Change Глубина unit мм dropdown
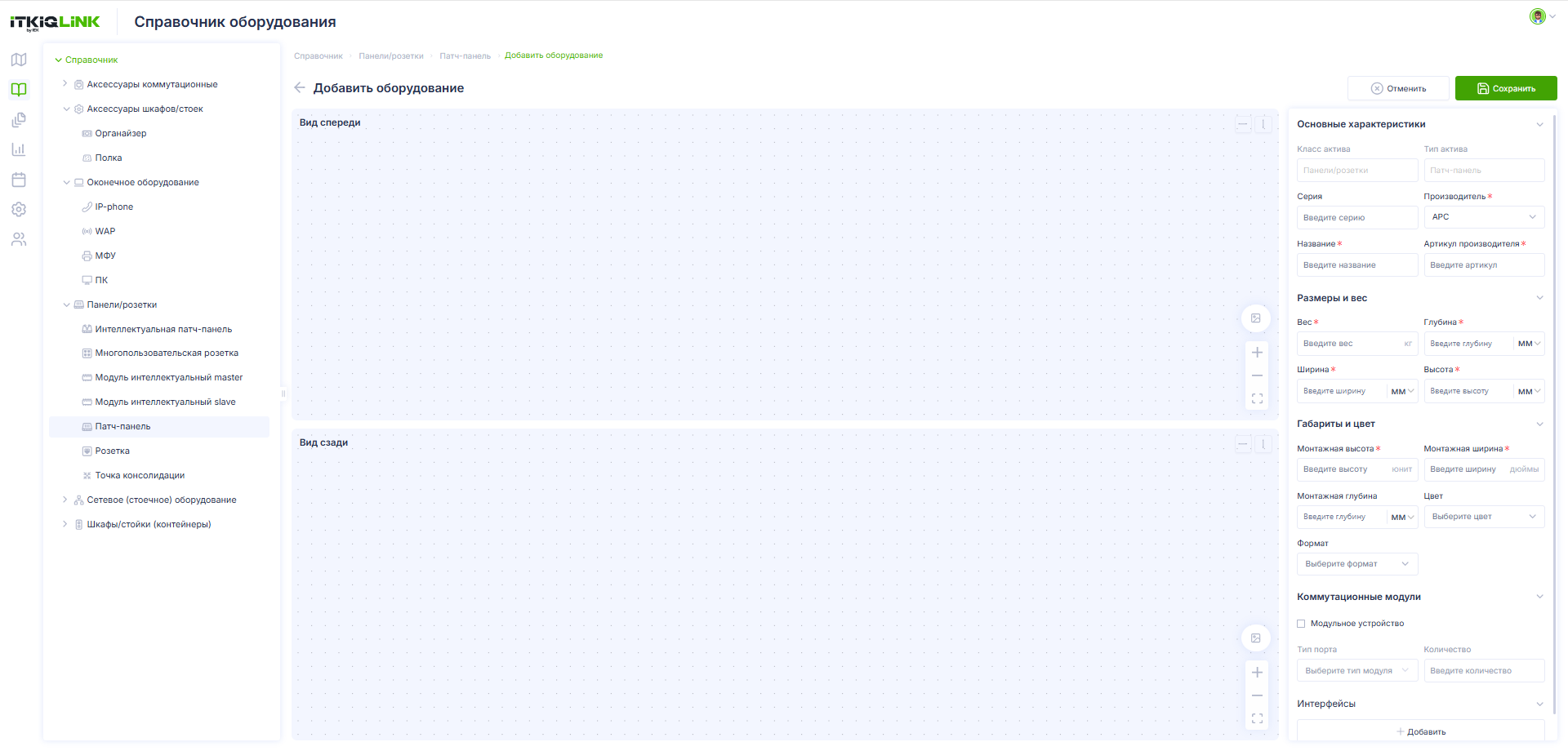The height and width of the screenshot is (751, 1568). pos(1529,344)
